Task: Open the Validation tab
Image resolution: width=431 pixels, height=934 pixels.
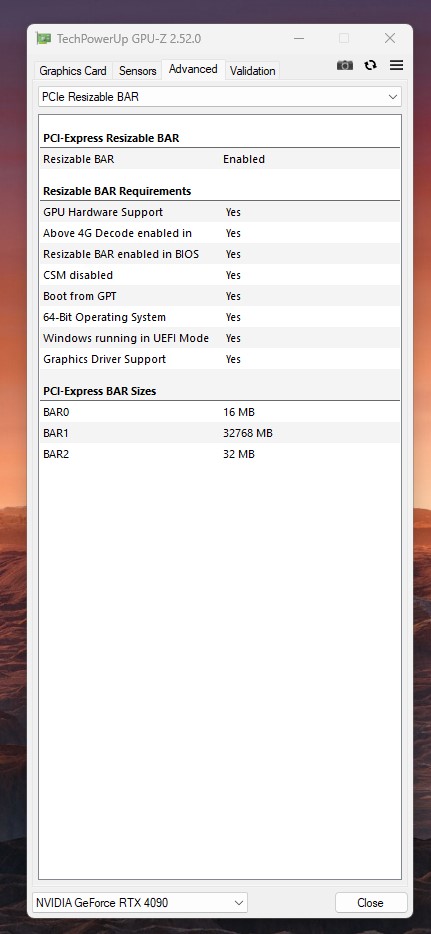Action: (252, 71)
